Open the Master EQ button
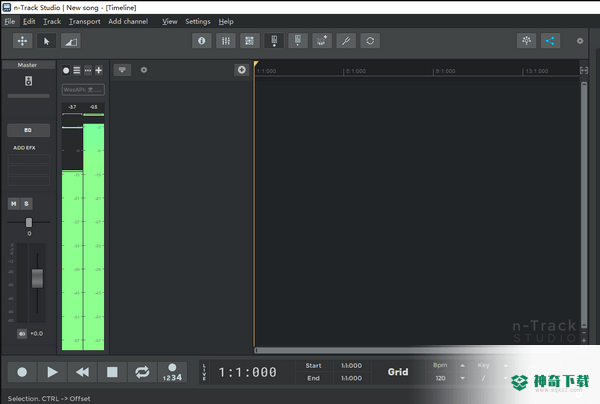 point(28,130)
